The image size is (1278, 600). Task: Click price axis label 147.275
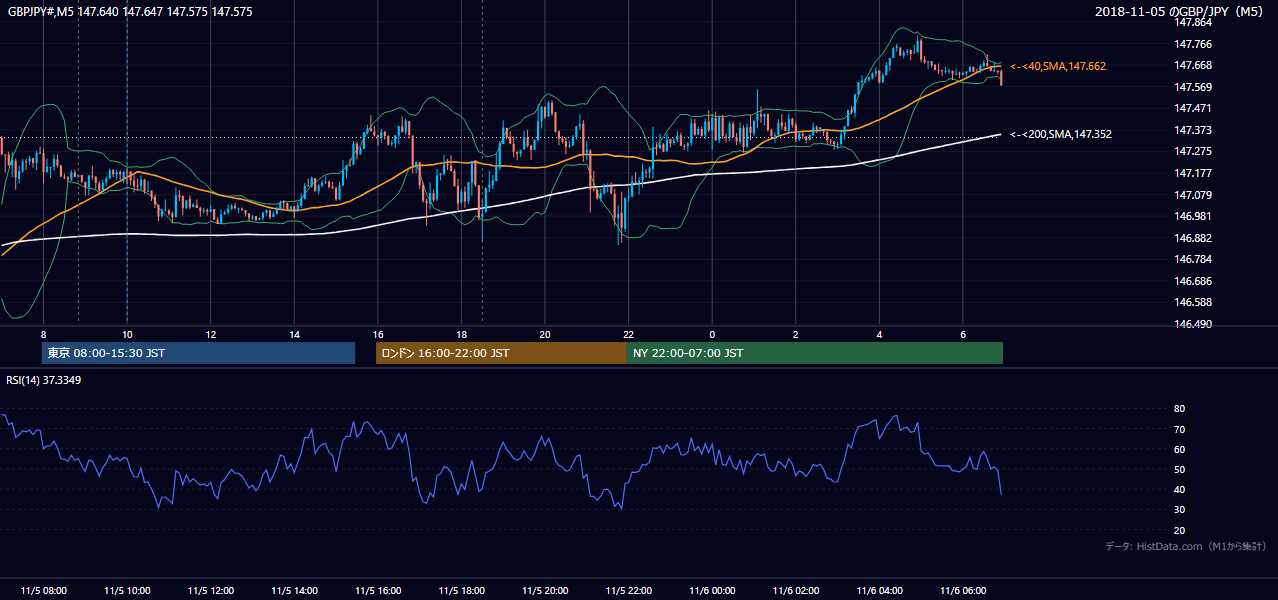[x=1193, y=152]
